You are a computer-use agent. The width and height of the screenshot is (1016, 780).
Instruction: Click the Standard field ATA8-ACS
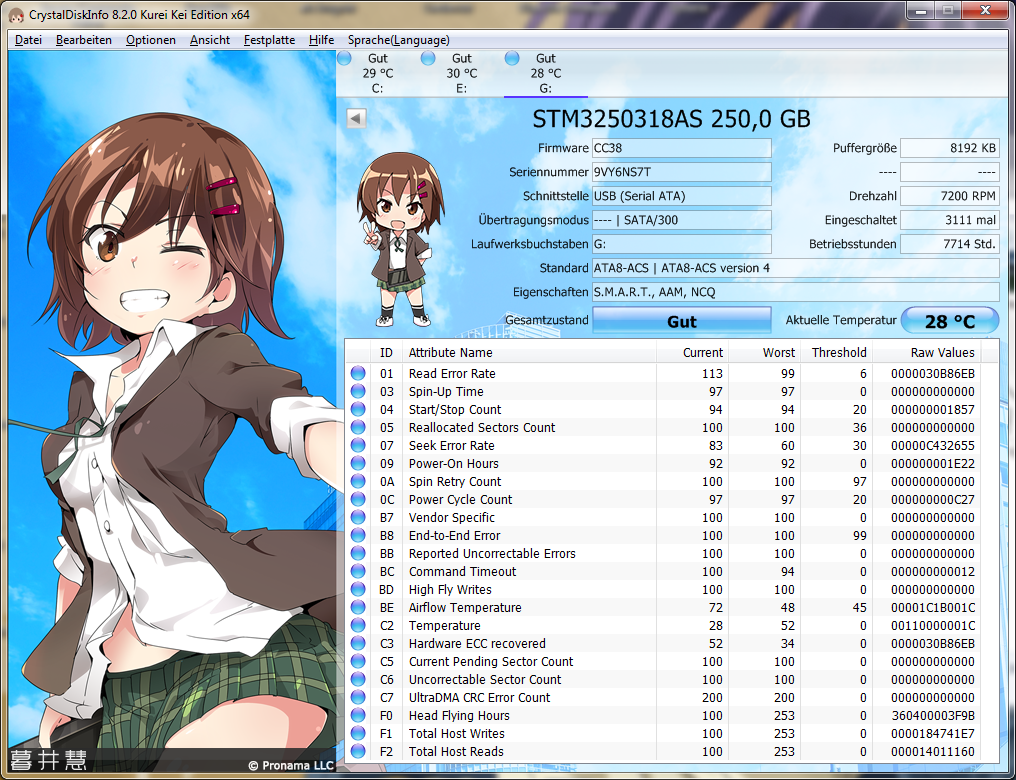tap(796, 268)
